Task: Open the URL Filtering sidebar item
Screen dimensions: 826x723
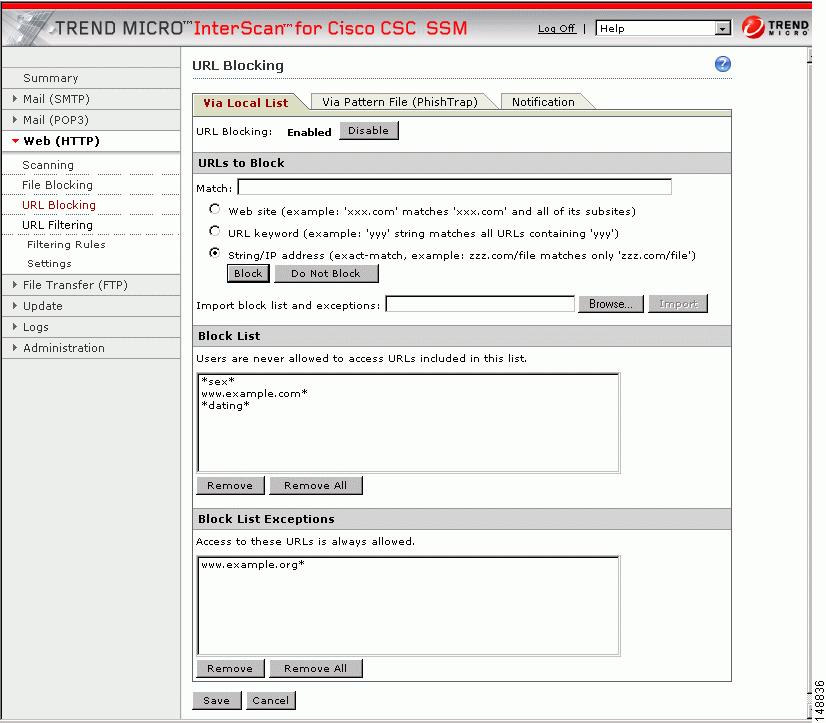Action: (x=57, y=225)
